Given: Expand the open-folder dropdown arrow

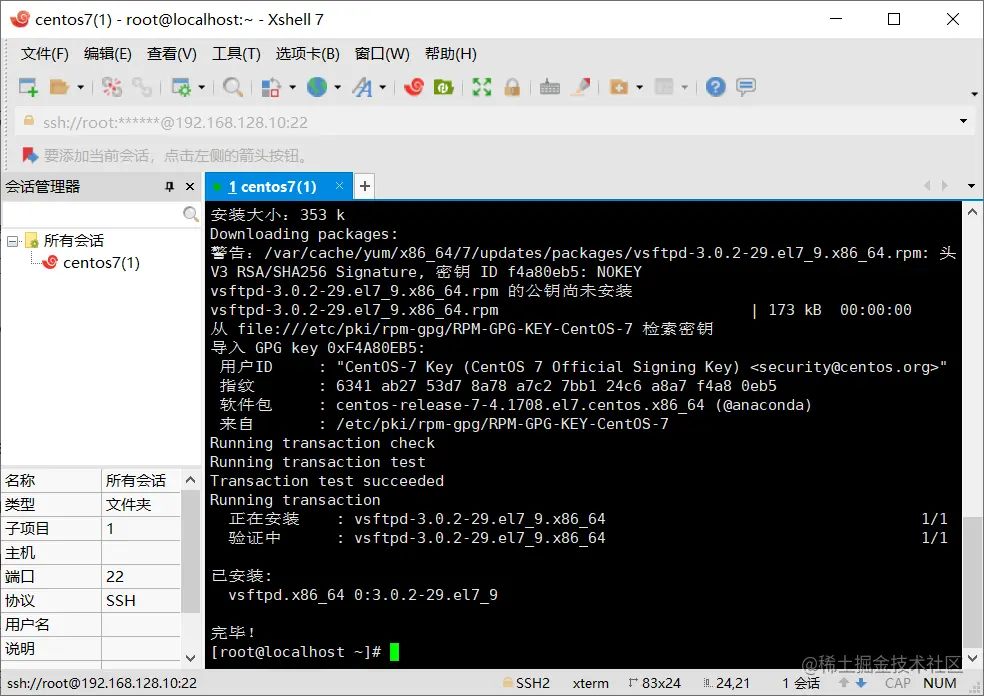Looking at the screenshot, I should [x=80, y=87].
